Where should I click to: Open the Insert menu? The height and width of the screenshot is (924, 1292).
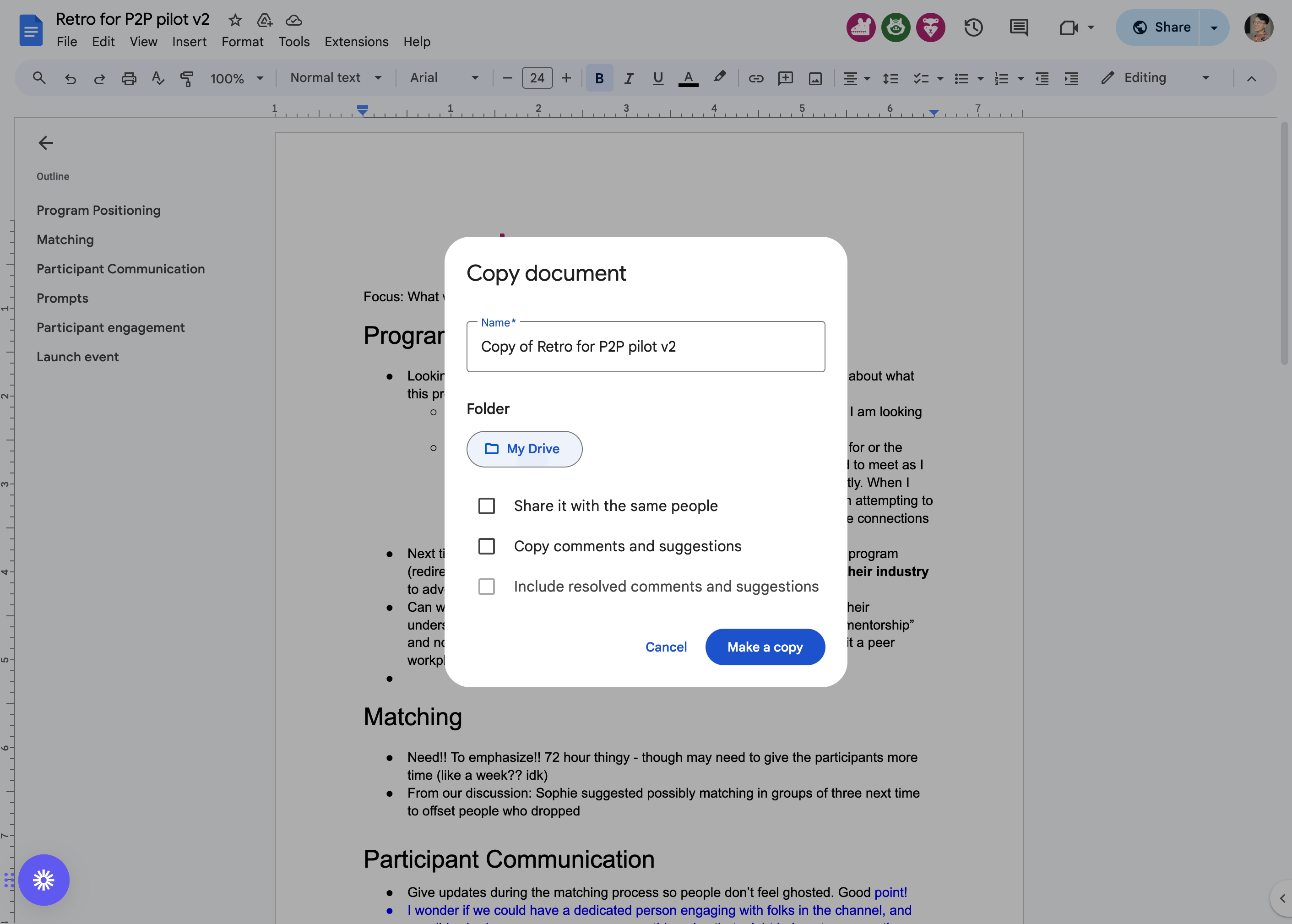coord(189,42)
